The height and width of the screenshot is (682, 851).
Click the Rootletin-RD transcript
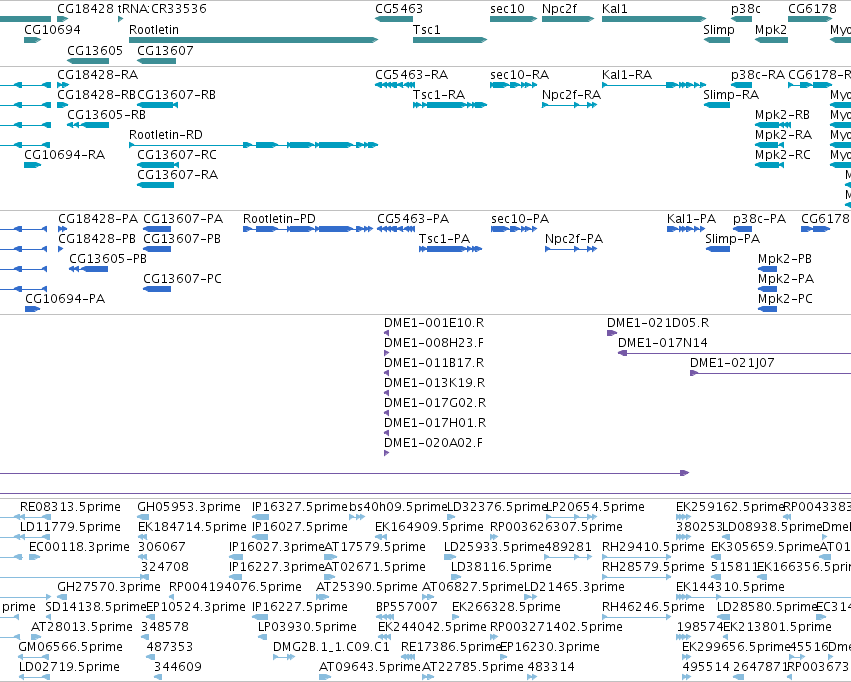tap(253, 145)
